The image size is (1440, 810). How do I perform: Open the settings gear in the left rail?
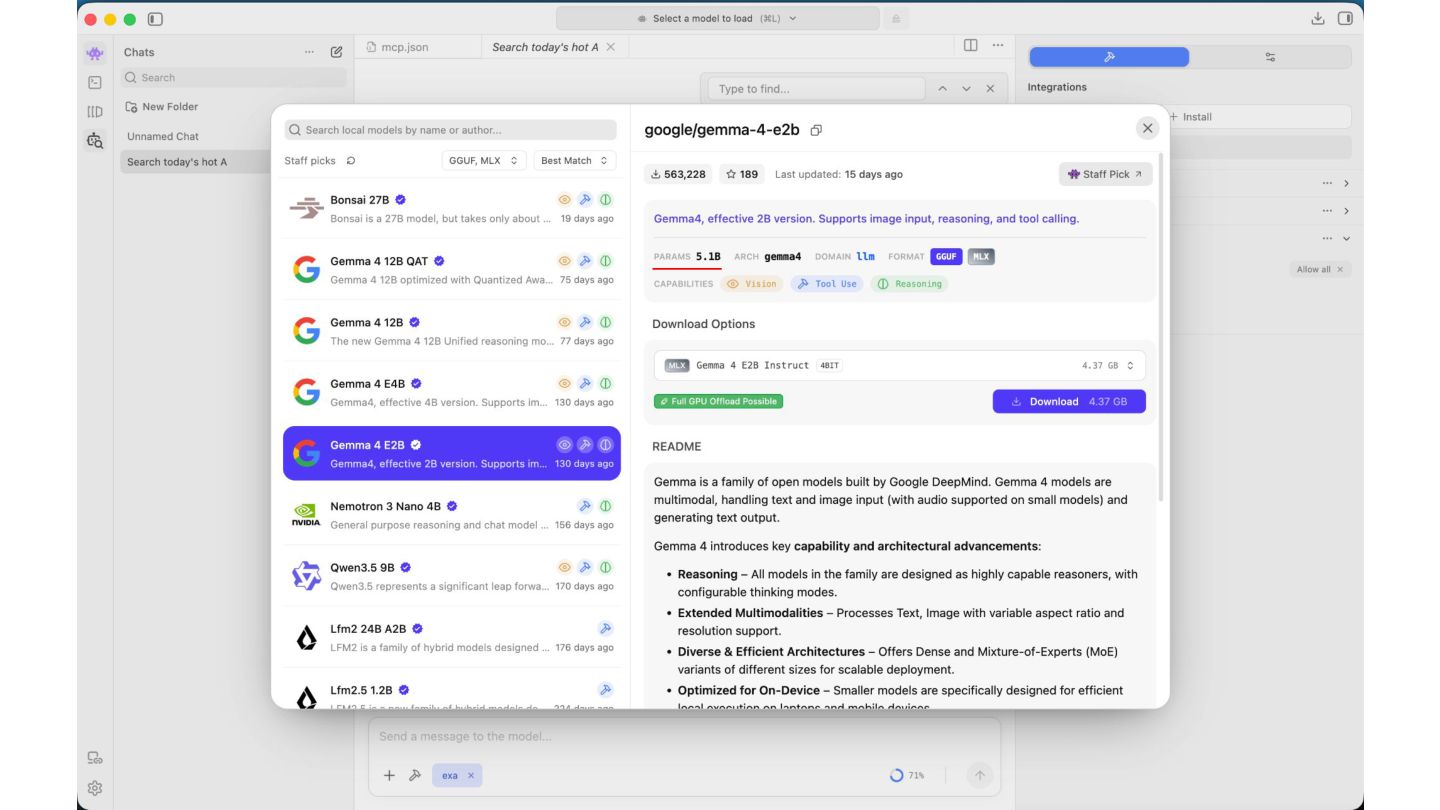(95, 788)
